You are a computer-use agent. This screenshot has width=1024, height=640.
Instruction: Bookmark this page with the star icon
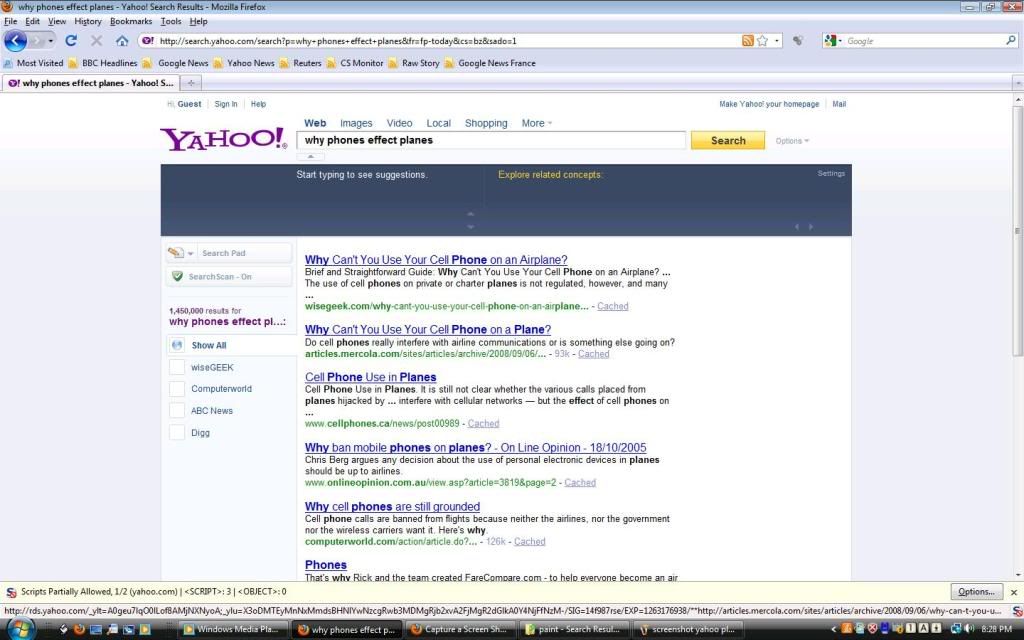click(762, 40)
